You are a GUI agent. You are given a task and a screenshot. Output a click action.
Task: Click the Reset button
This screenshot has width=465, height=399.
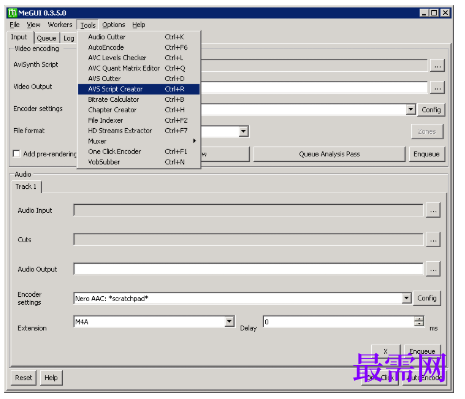tap(23, 378)
